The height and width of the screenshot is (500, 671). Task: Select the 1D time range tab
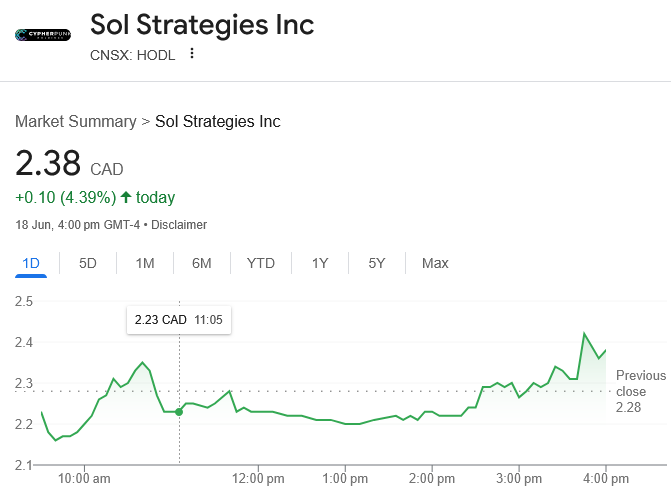(x=31, y=263)
